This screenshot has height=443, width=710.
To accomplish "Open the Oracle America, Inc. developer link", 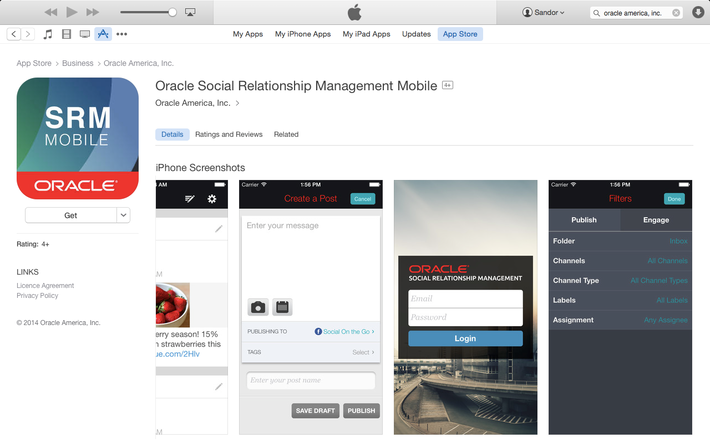I will (x=193, y=103).
